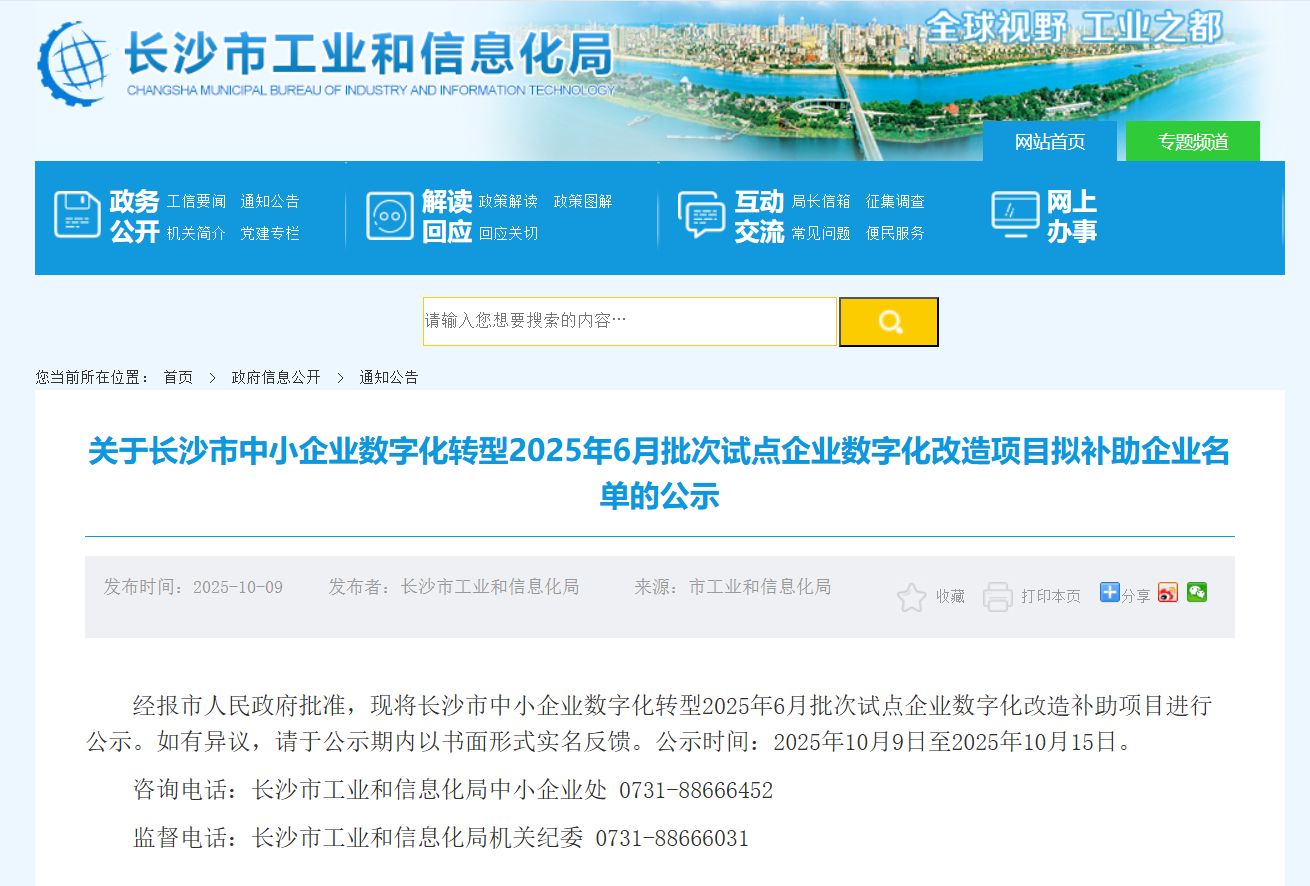This screenshot has width=1310, height=886.
Task: Share the article via the WeChat icon
Action: (1196, 592)
